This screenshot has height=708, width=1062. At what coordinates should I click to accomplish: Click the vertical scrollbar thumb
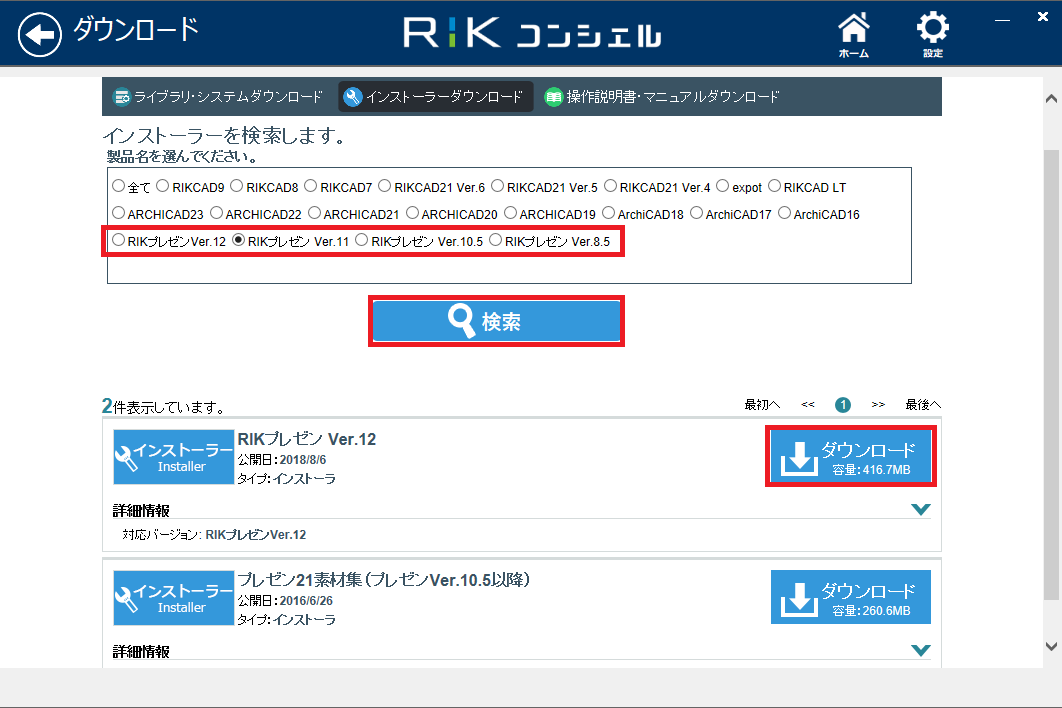point(1051,375)
